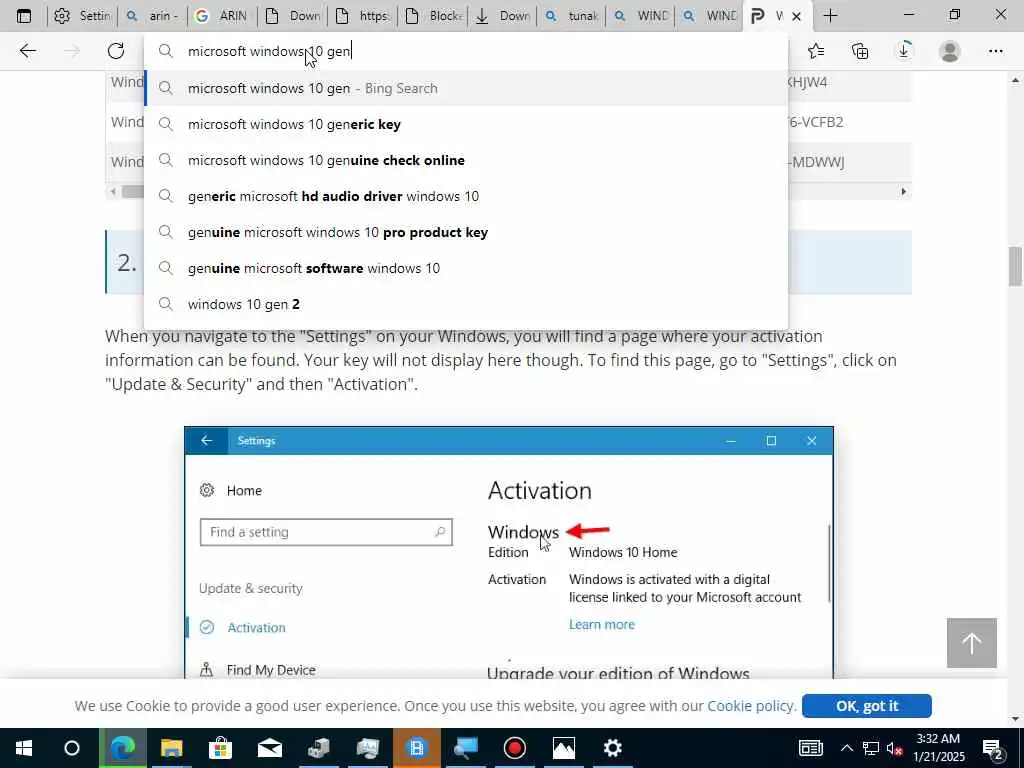Switch to the 'tunak' search tab
The image size is (1024, 768).
tap(571, 16)
